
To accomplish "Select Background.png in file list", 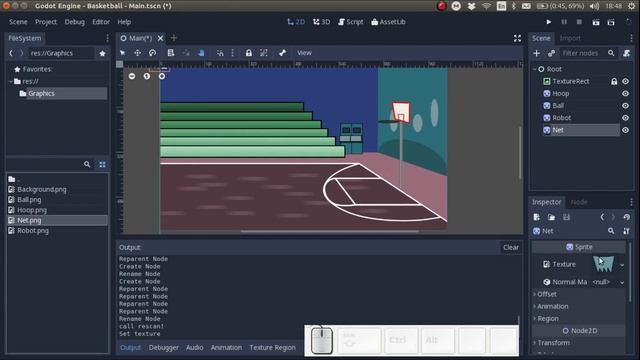I will tap(42, 190).
